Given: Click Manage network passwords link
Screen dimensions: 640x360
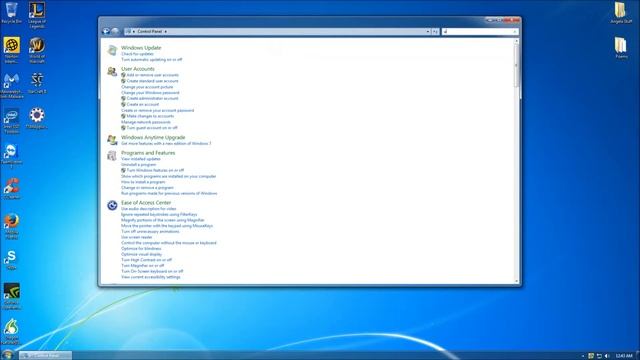Looking at the screenshot, I should (146, 122).
